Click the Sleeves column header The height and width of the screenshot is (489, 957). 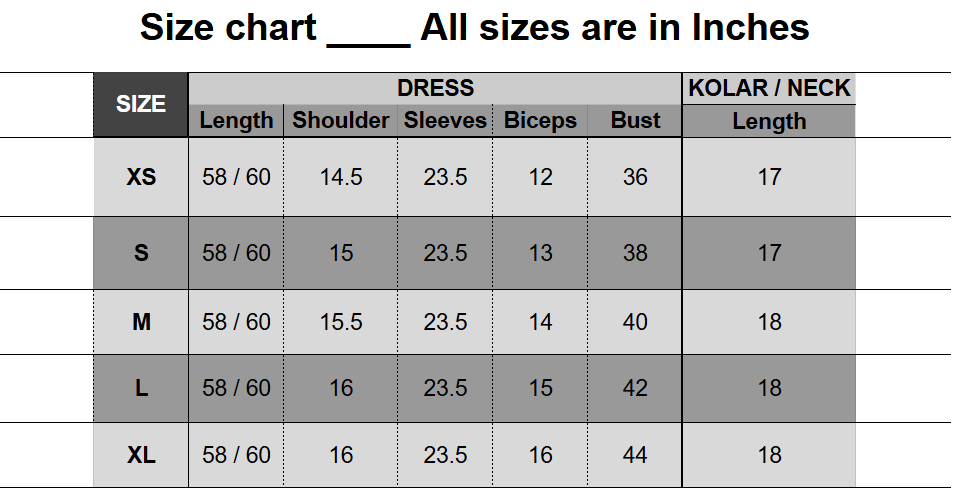click(x=445, y=121)
